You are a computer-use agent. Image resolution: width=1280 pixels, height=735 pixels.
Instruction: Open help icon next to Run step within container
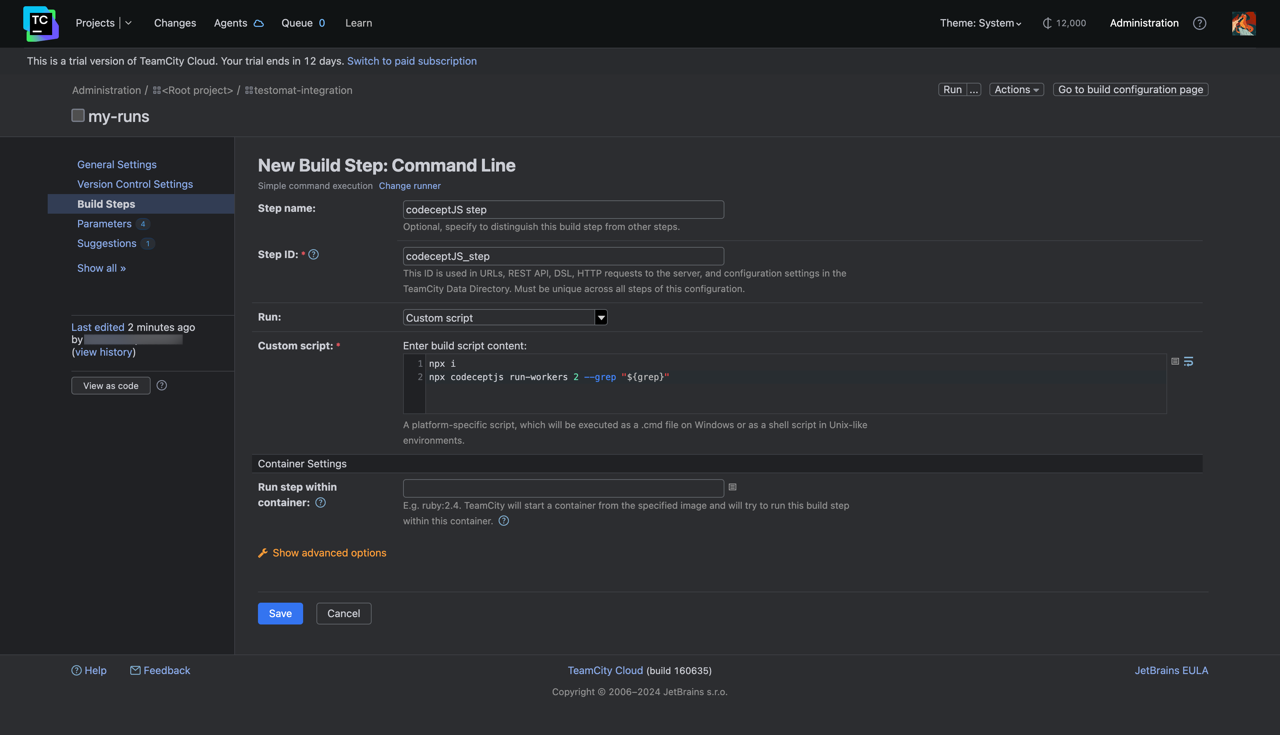click(x=320, y=503)
